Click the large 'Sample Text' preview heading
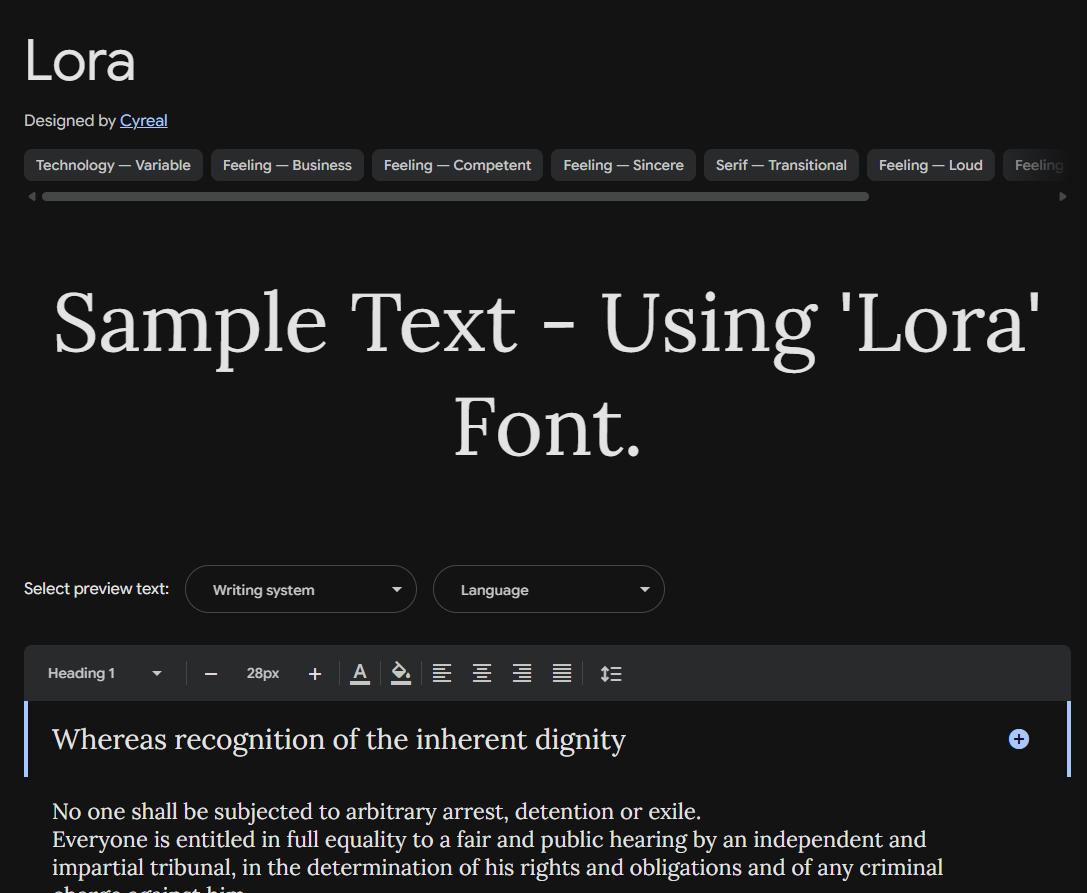 (547, 374)
